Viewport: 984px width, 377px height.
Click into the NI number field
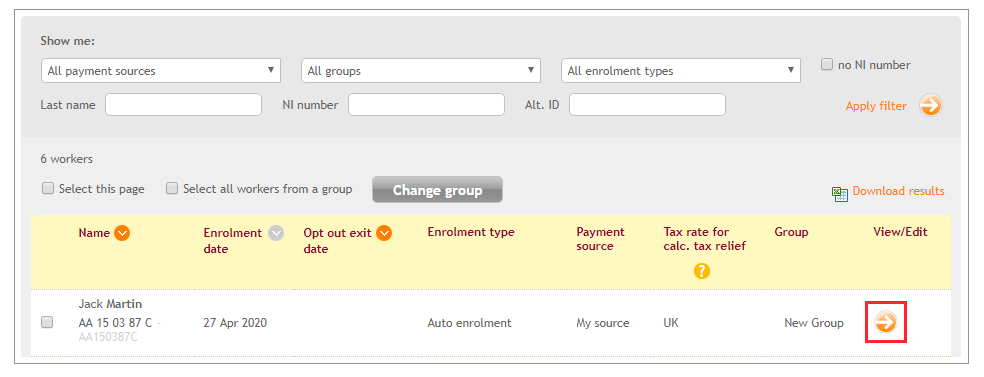pos(426,105)
